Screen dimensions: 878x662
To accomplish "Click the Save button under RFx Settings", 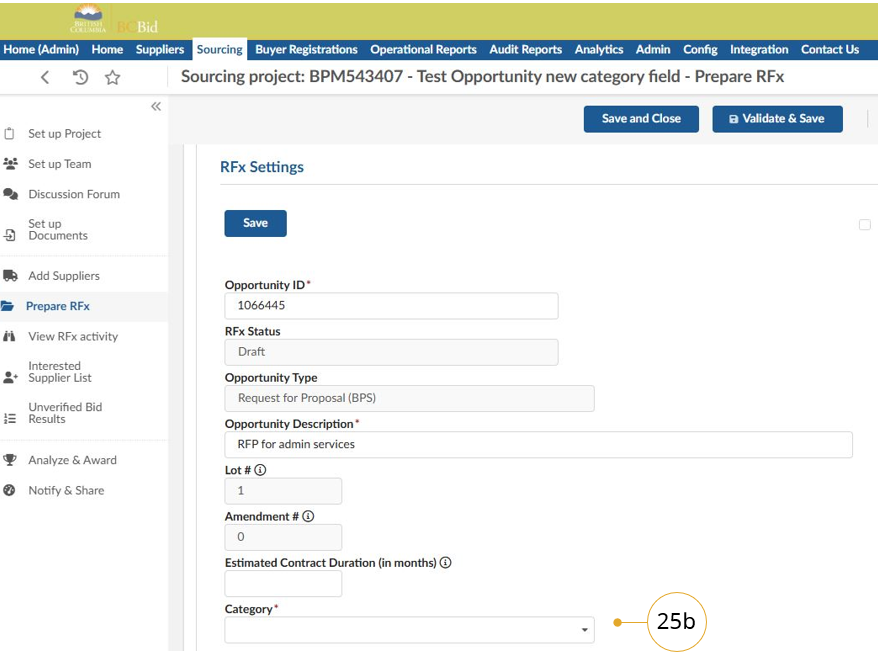I will [255, 223].
